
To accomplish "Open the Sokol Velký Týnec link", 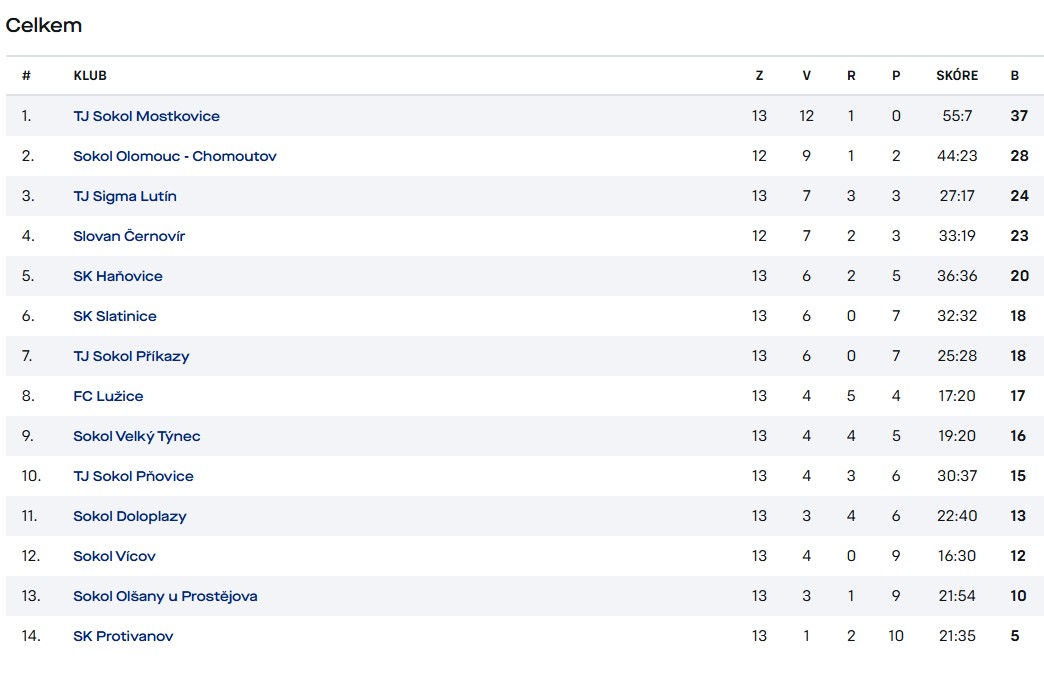I will (x=136, y=436).
